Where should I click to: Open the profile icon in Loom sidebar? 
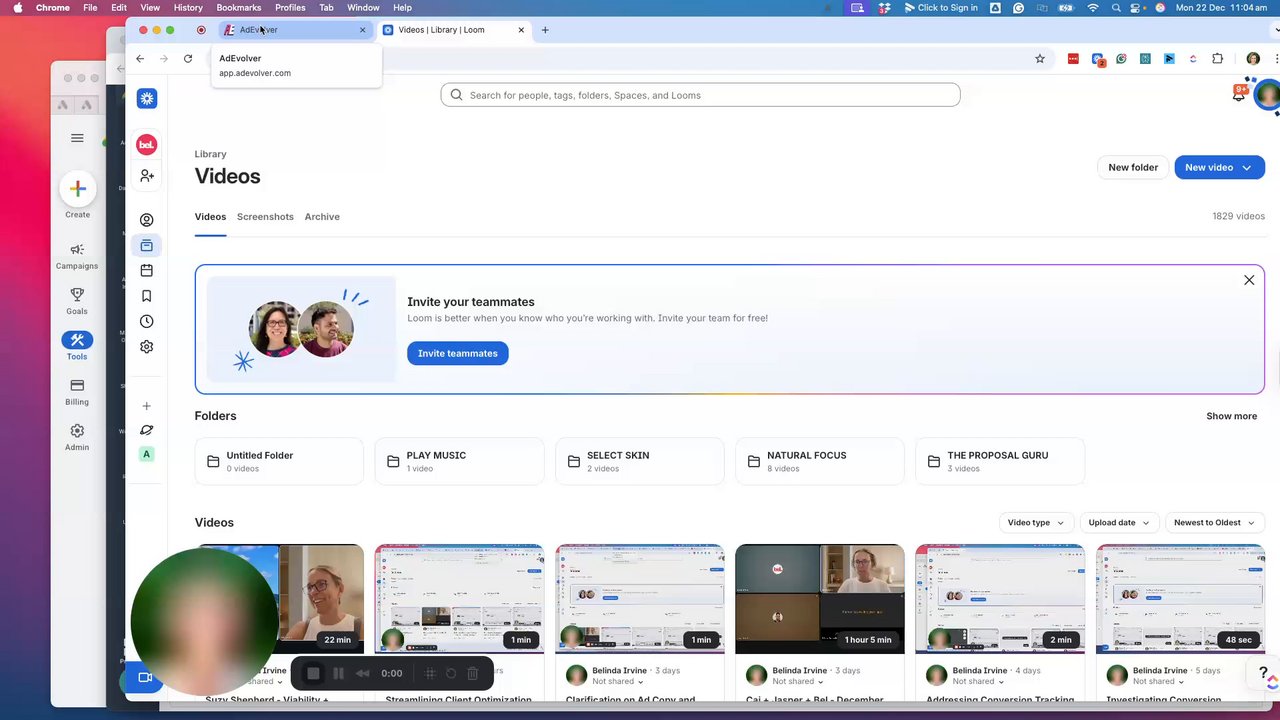(x=147, y=220)
